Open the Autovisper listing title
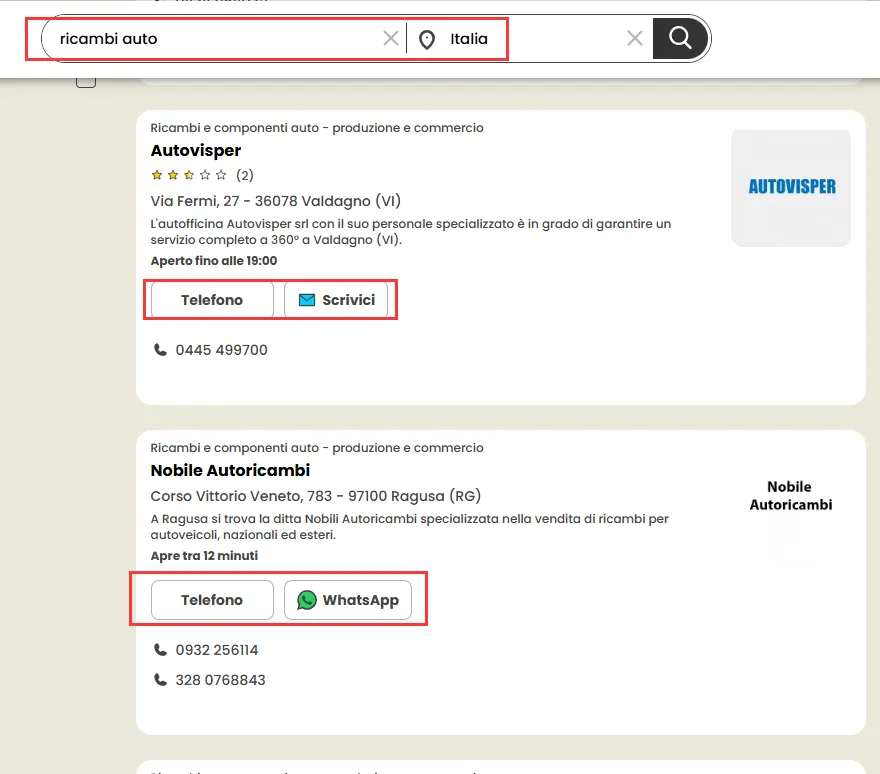 pyautogui.click(x=196, y=150)
